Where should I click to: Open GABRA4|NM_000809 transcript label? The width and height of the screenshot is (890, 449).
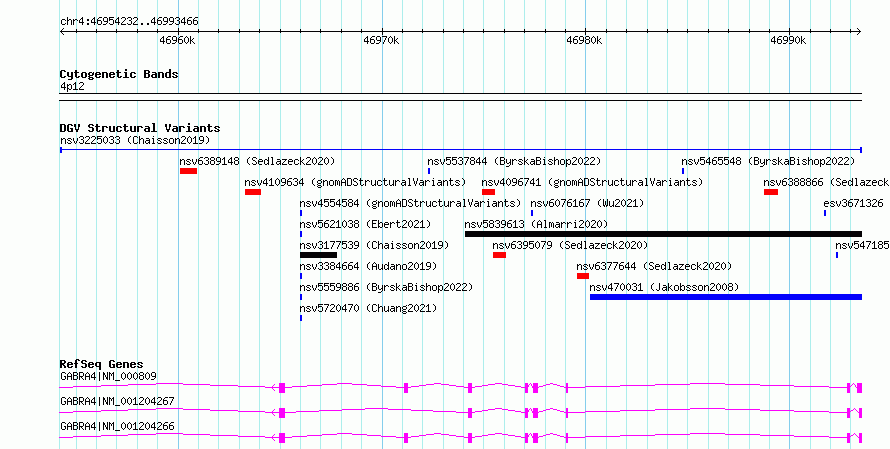coord(108,376)
